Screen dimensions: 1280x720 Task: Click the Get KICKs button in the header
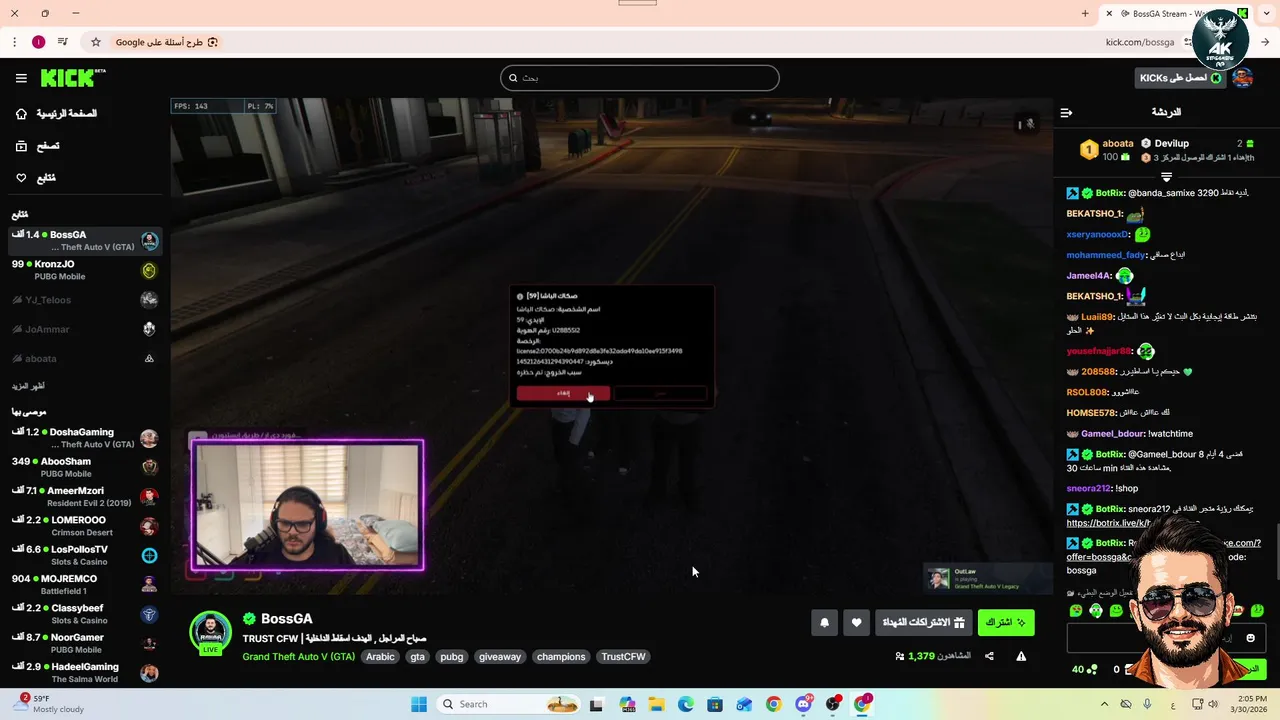click(x=1180, y=78)
